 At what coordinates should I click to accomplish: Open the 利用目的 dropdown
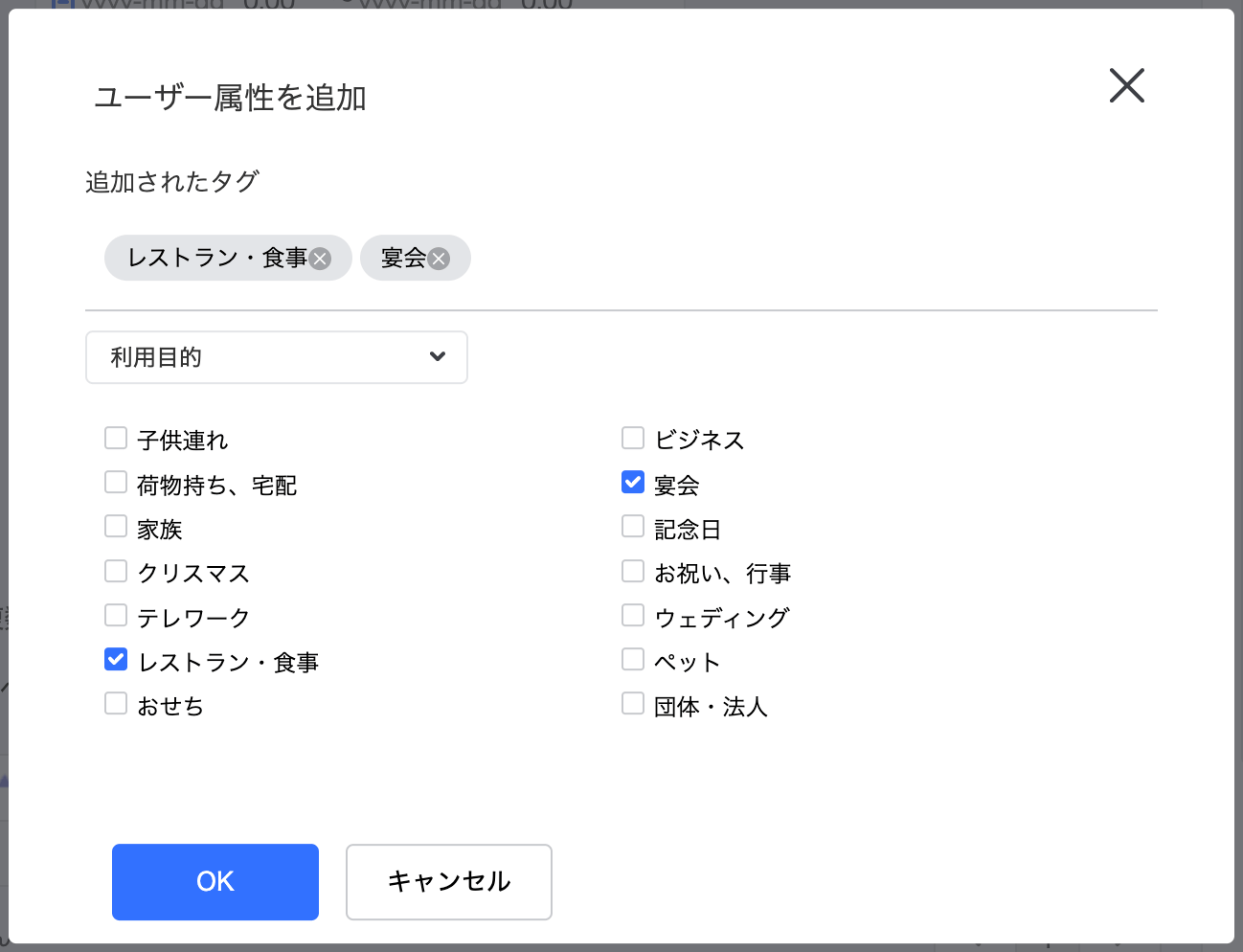(277, 357)
